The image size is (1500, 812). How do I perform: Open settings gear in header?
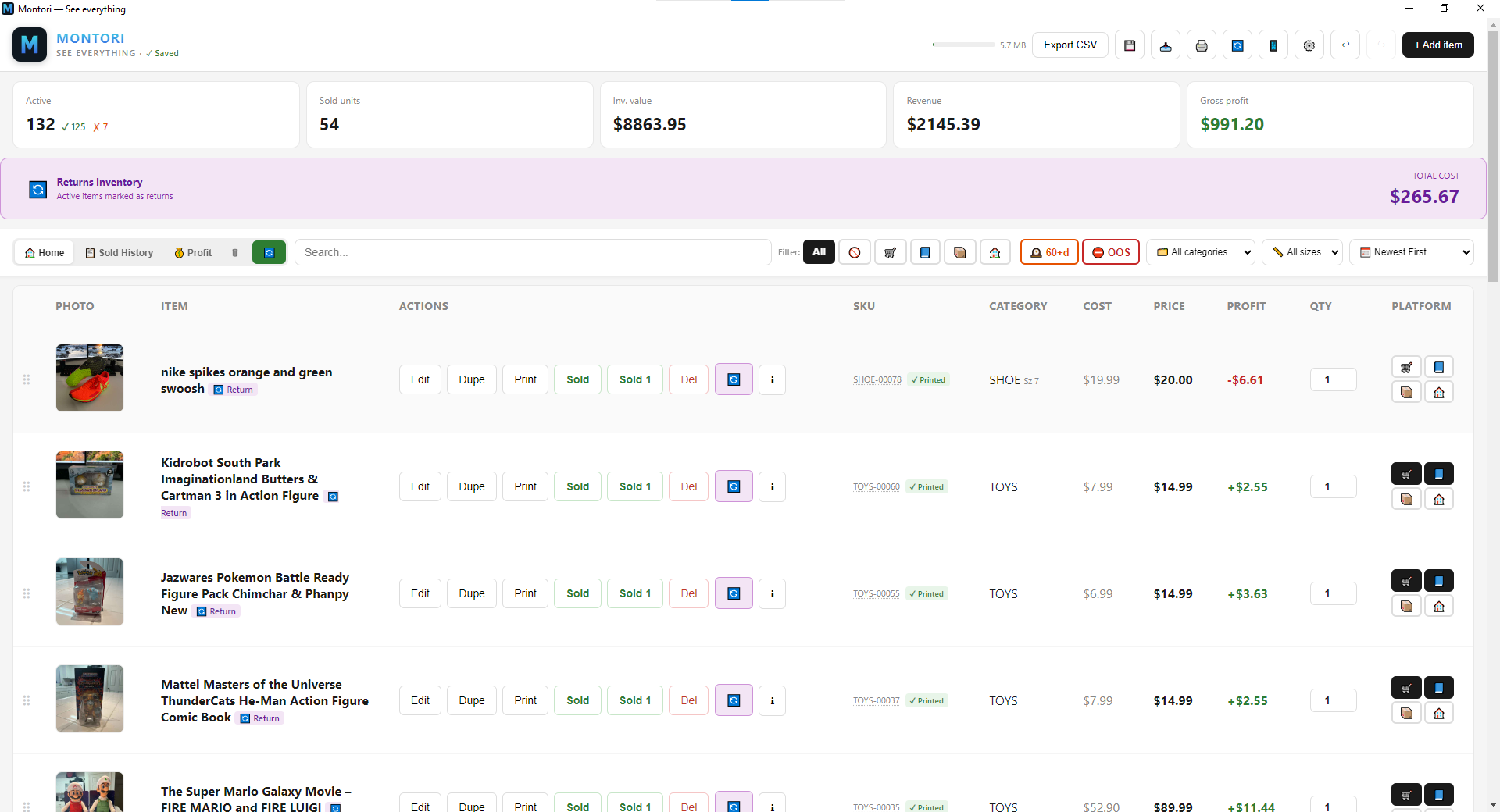(1309, 45)
